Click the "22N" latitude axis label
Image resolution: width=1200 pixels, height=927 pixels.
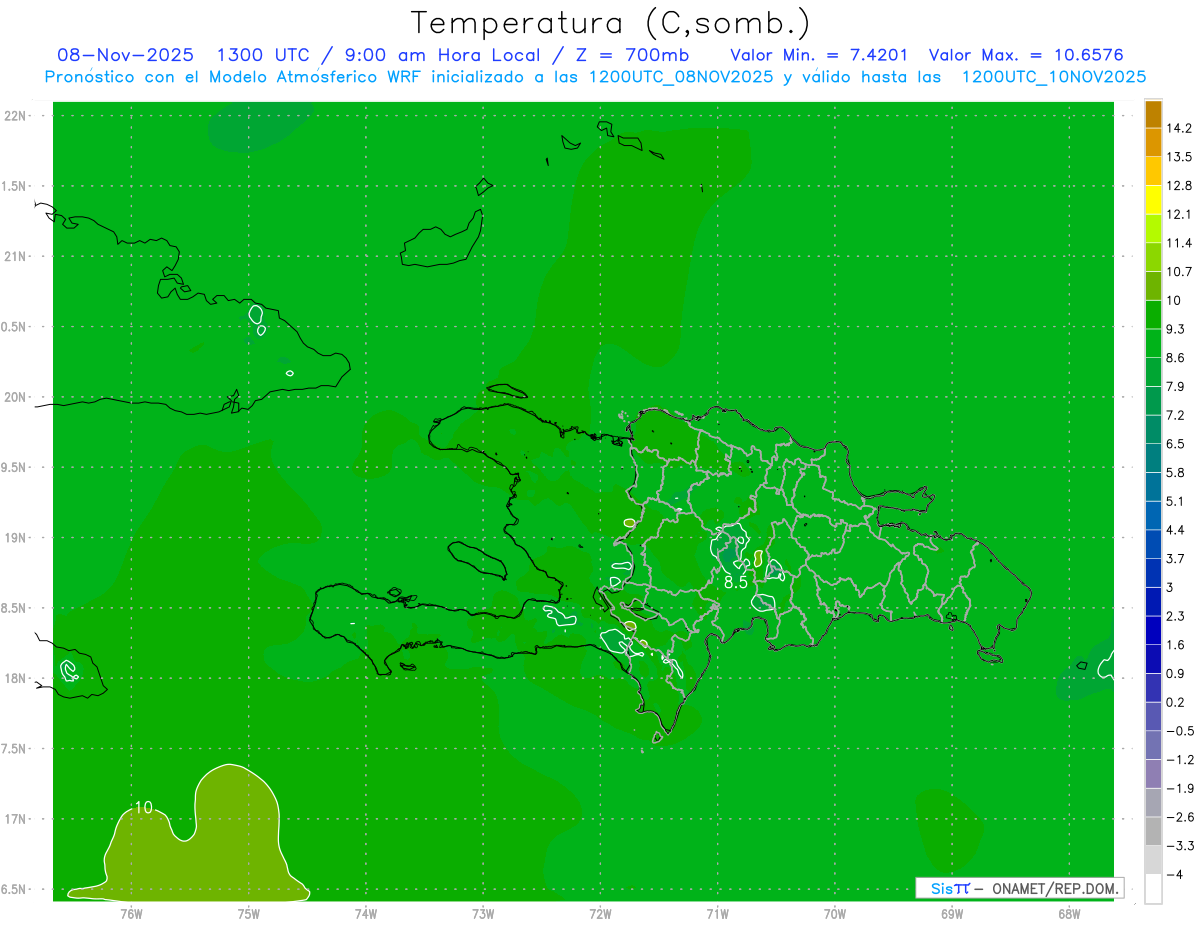[x=16, y=115]
